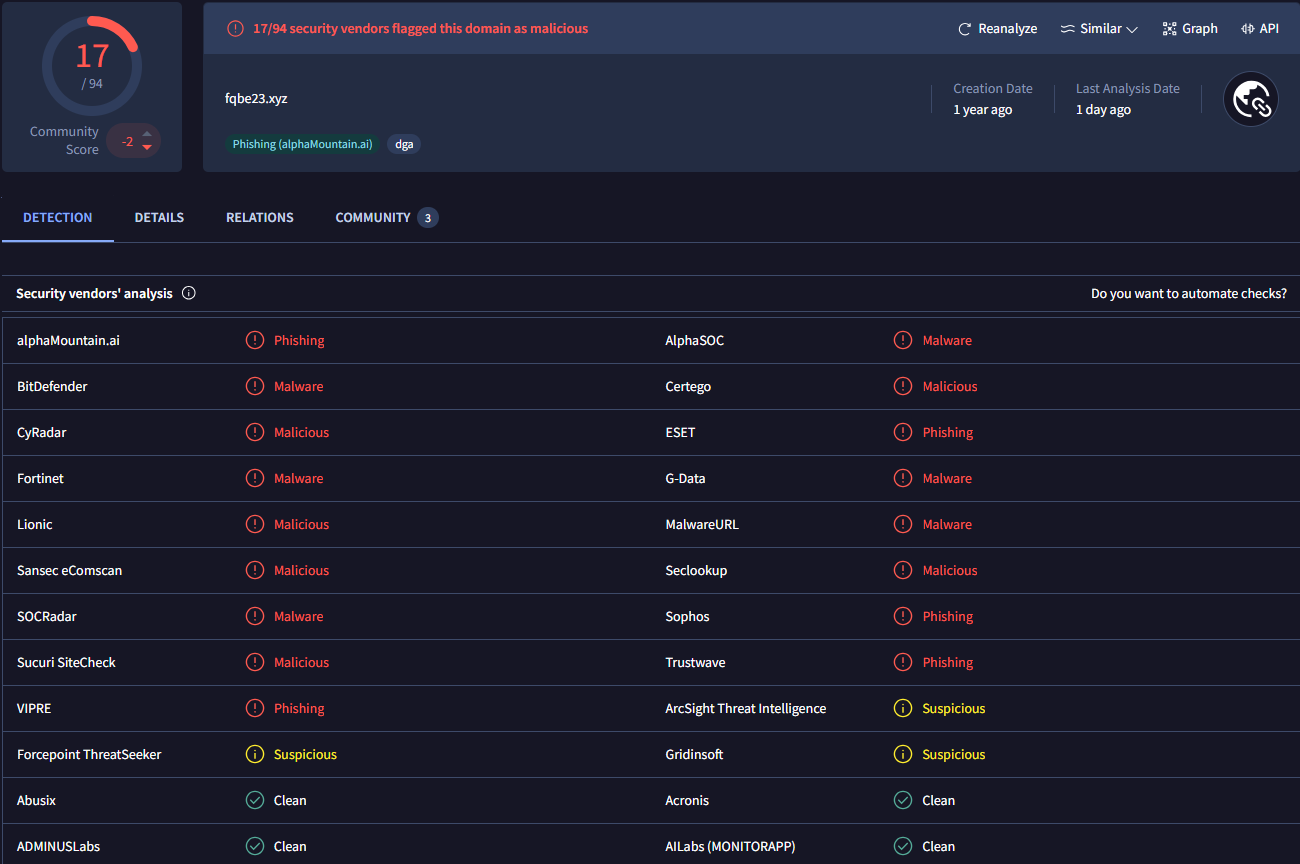Click vendor name 'Sucuri SiteCheck'
Image resolution: width=1300 pixels, height=864 pixels.
[66, 662]
